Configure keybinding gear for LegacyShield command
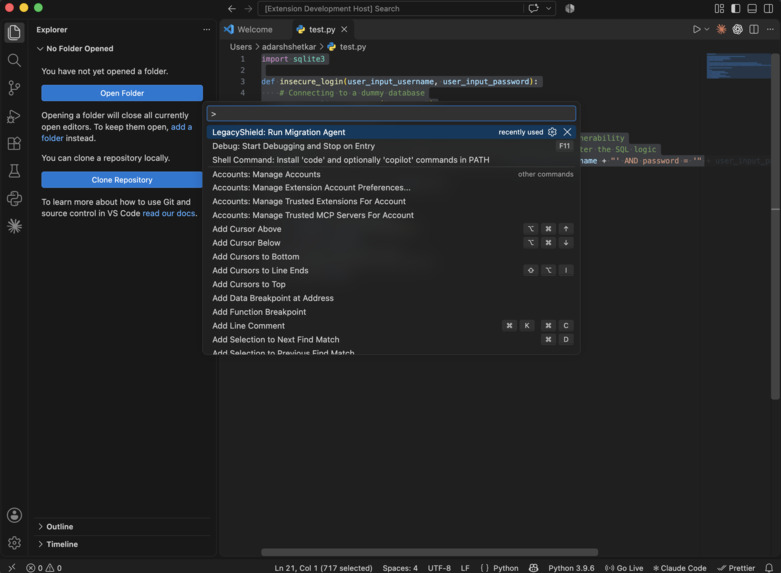This screenshot has height=573, width=781. 552,132
